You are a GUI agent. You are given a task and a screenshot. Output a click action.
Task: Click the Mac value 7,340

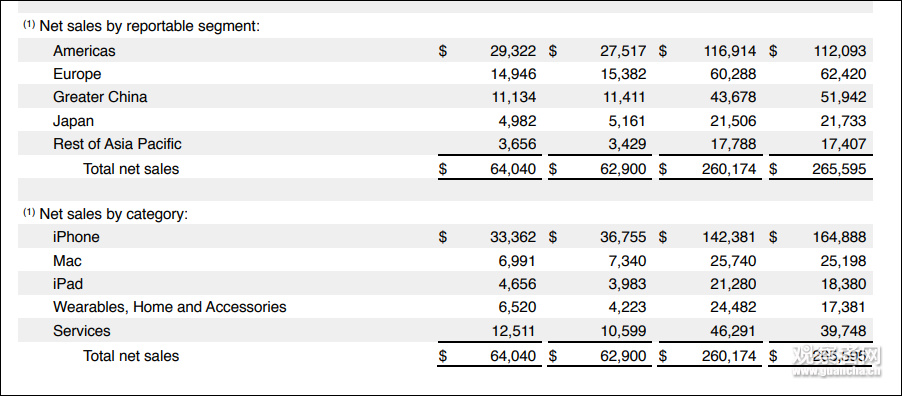(x=628, y=261)
